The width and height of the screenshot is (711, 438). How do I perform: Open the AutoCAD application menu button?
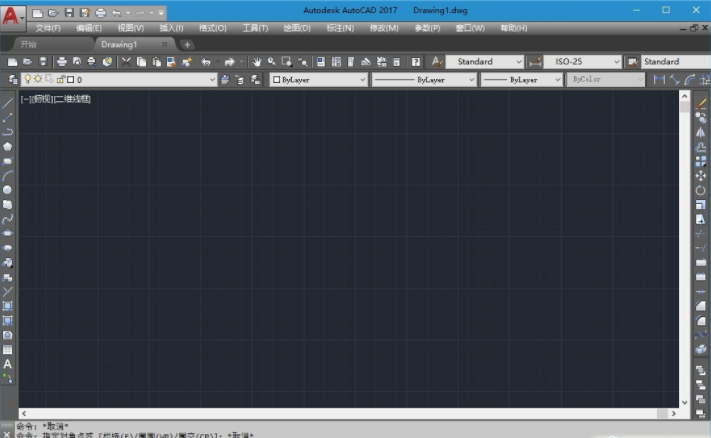coord(12,16)
